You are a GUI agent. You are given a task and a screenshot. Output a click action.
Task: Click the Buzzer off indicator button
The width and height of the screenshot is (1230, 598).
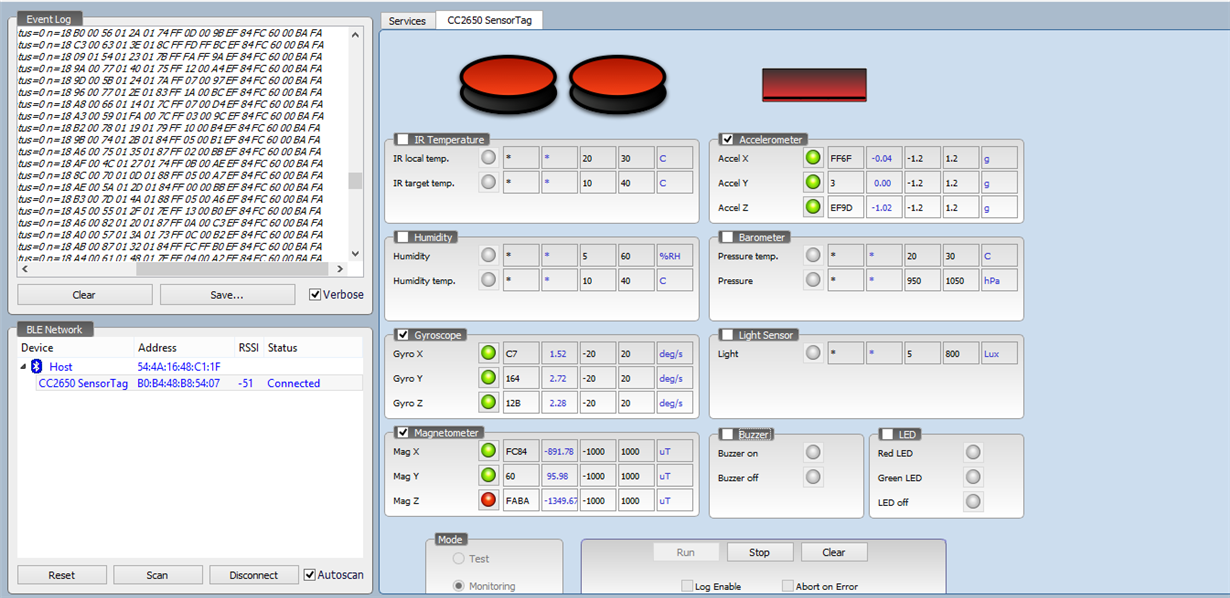coord(813,477)
